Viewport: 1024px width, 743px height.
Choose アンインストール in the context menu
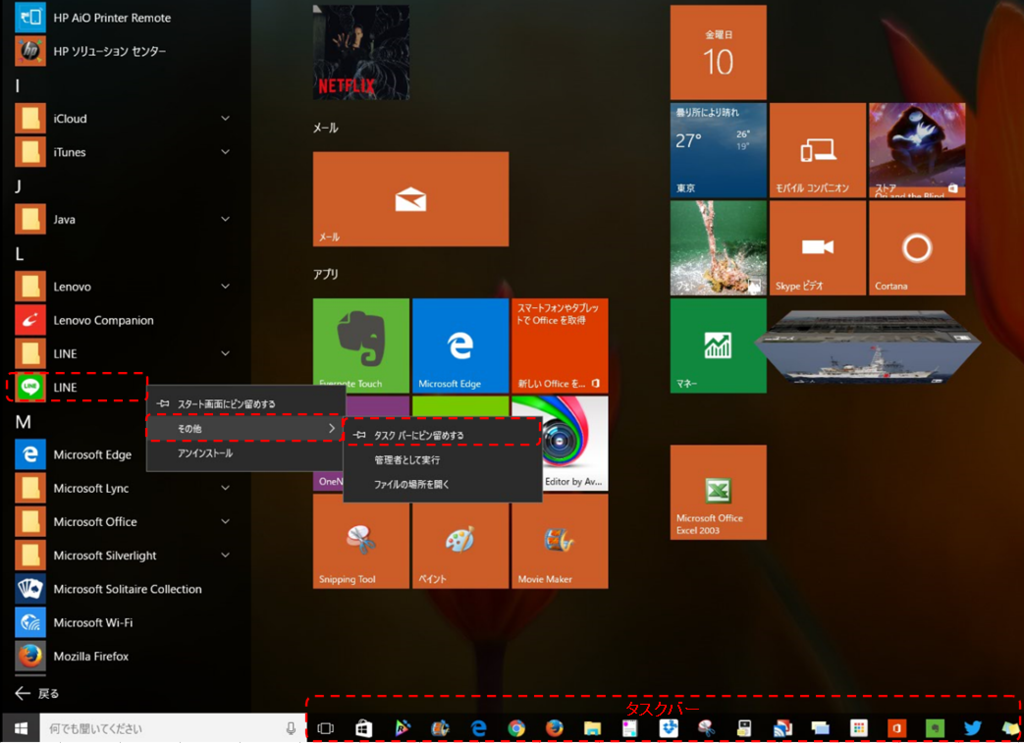[246, 453]
